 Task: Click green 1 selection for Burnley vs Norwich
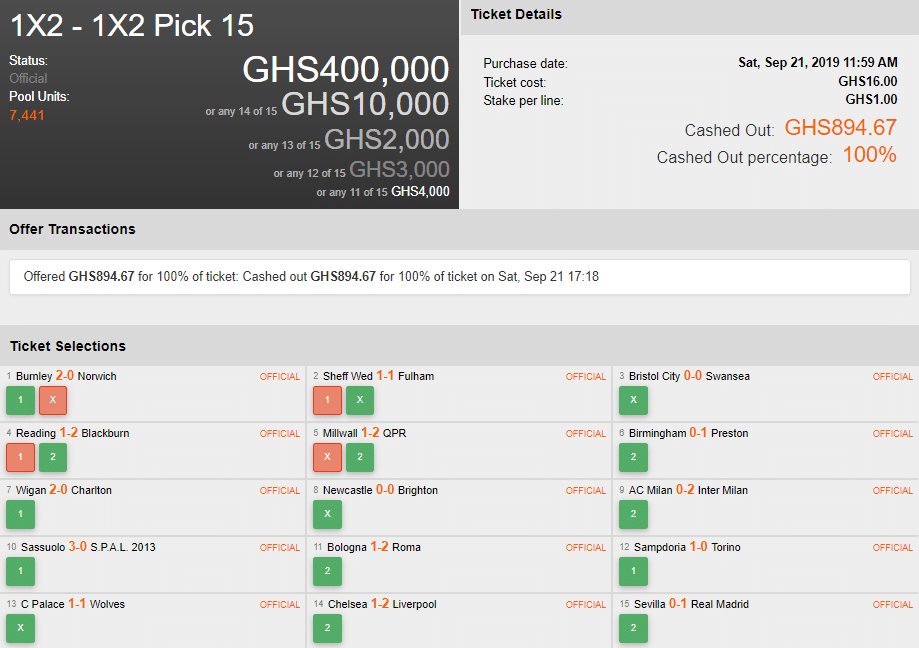pyautogui.click(x=20, y=401)
